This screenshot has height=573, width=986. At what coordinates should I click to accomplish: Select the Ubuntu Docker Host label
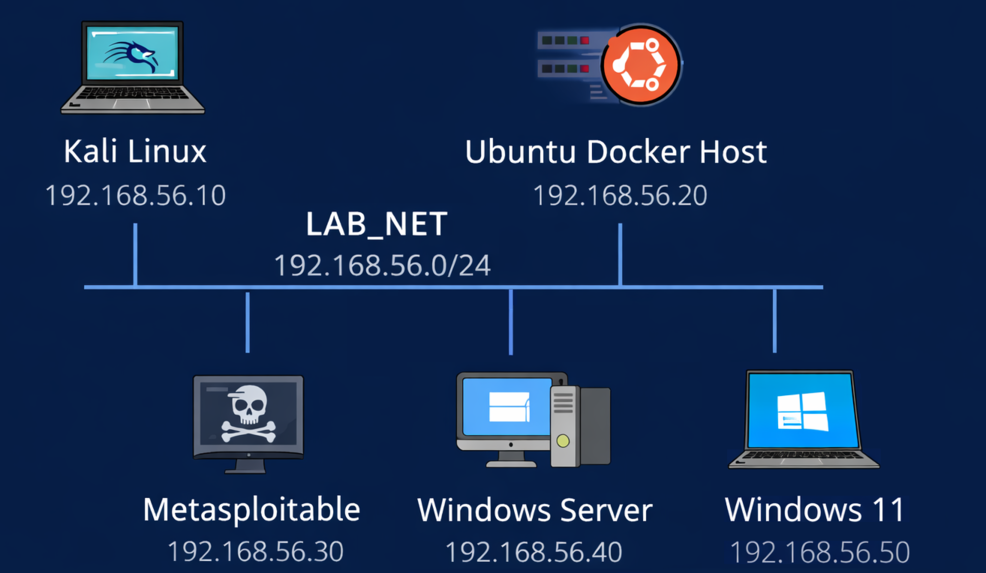(616, 152)
